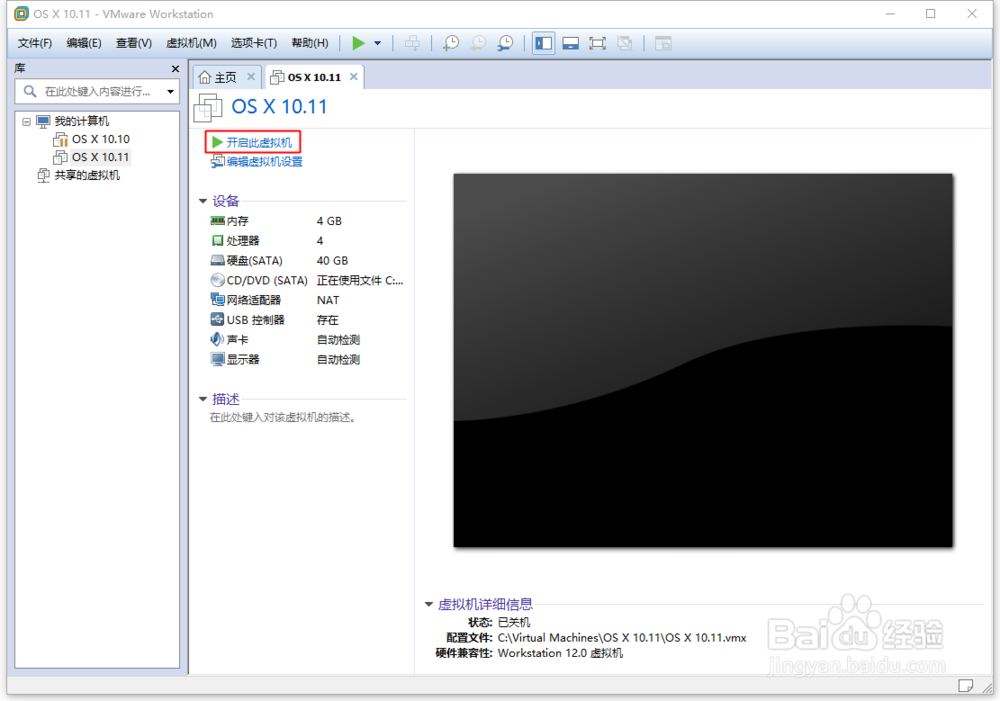Close the 主页 tab
Viewport: 1000px width, 701px height.
(x=251, y=77)
